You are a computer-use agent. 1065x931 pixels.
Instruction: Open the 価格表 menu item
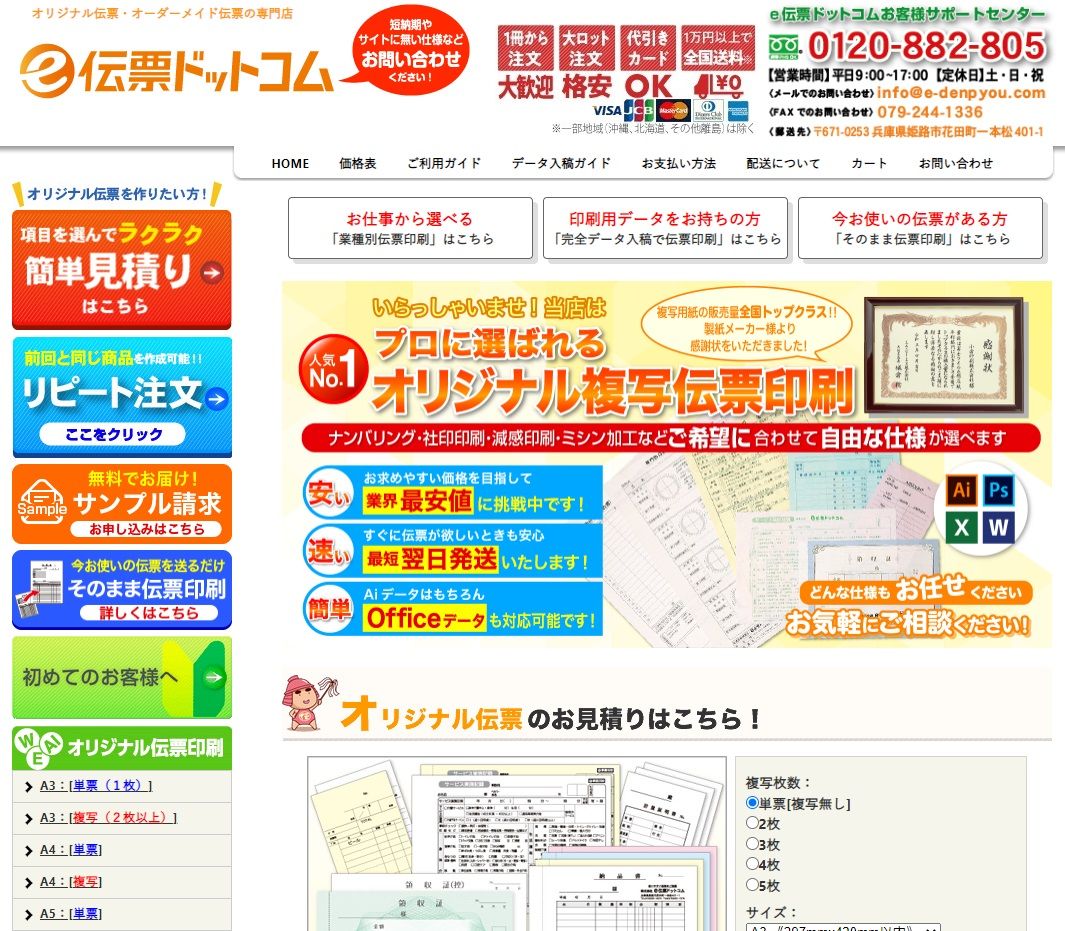(358, 164)
